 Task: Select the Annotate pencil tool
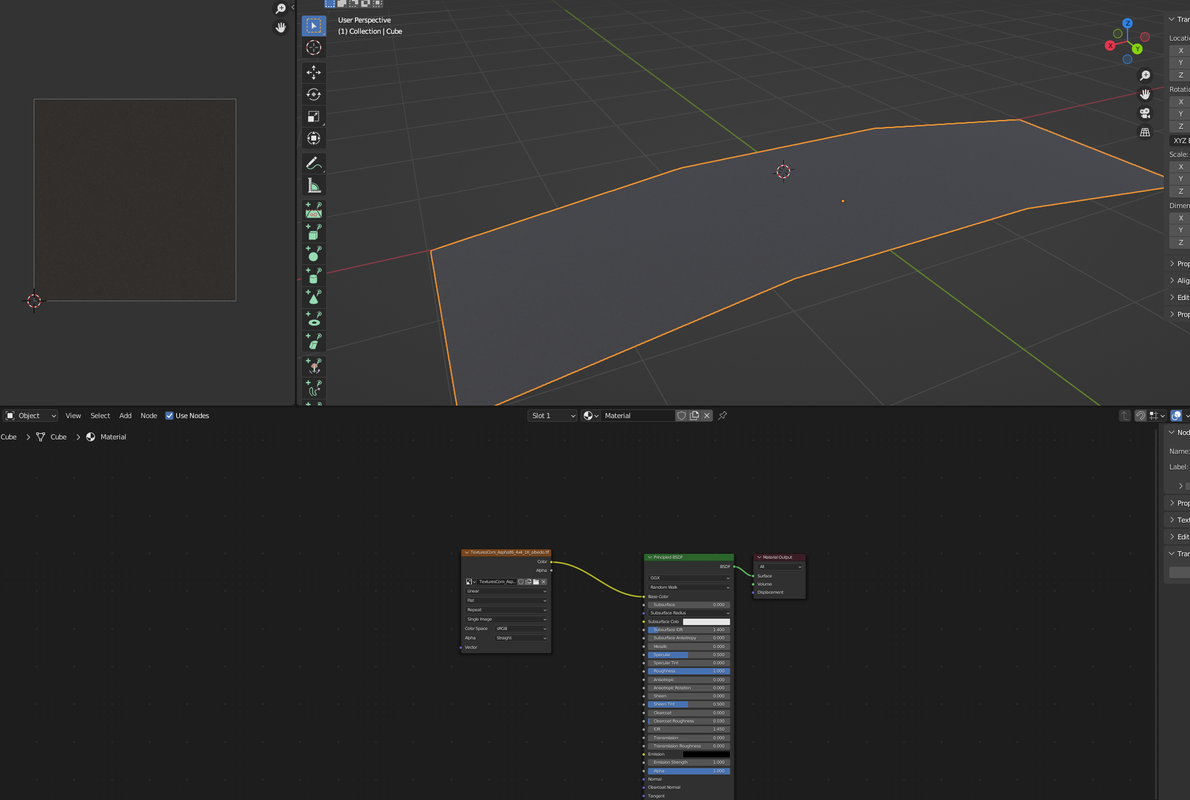[313, 163]
